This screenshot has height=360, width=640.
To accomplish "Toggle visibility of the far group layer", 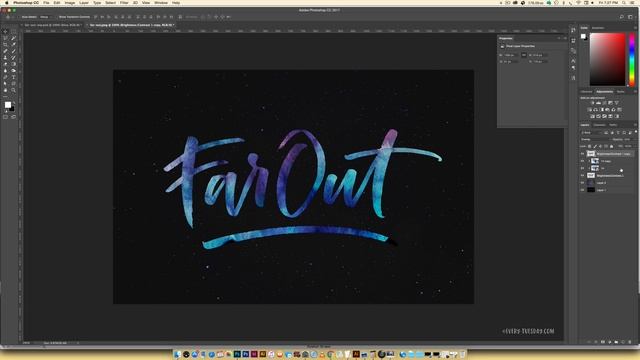I will click(x=582, y=168).
